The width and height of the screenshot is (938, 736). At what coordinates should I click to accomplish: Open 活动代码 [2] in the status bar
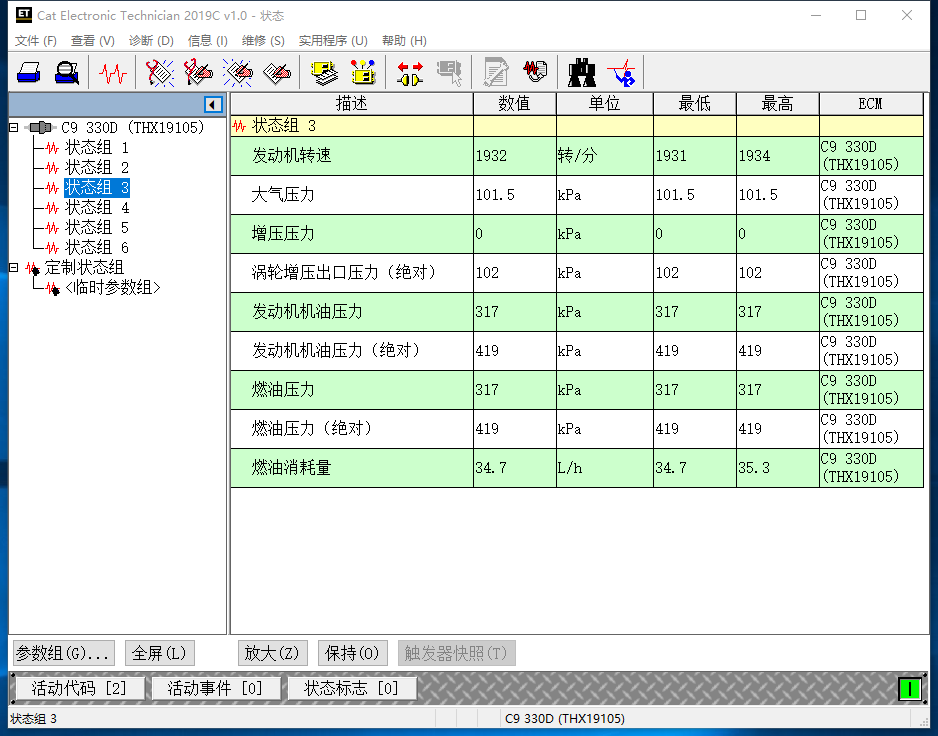(78, 689)
